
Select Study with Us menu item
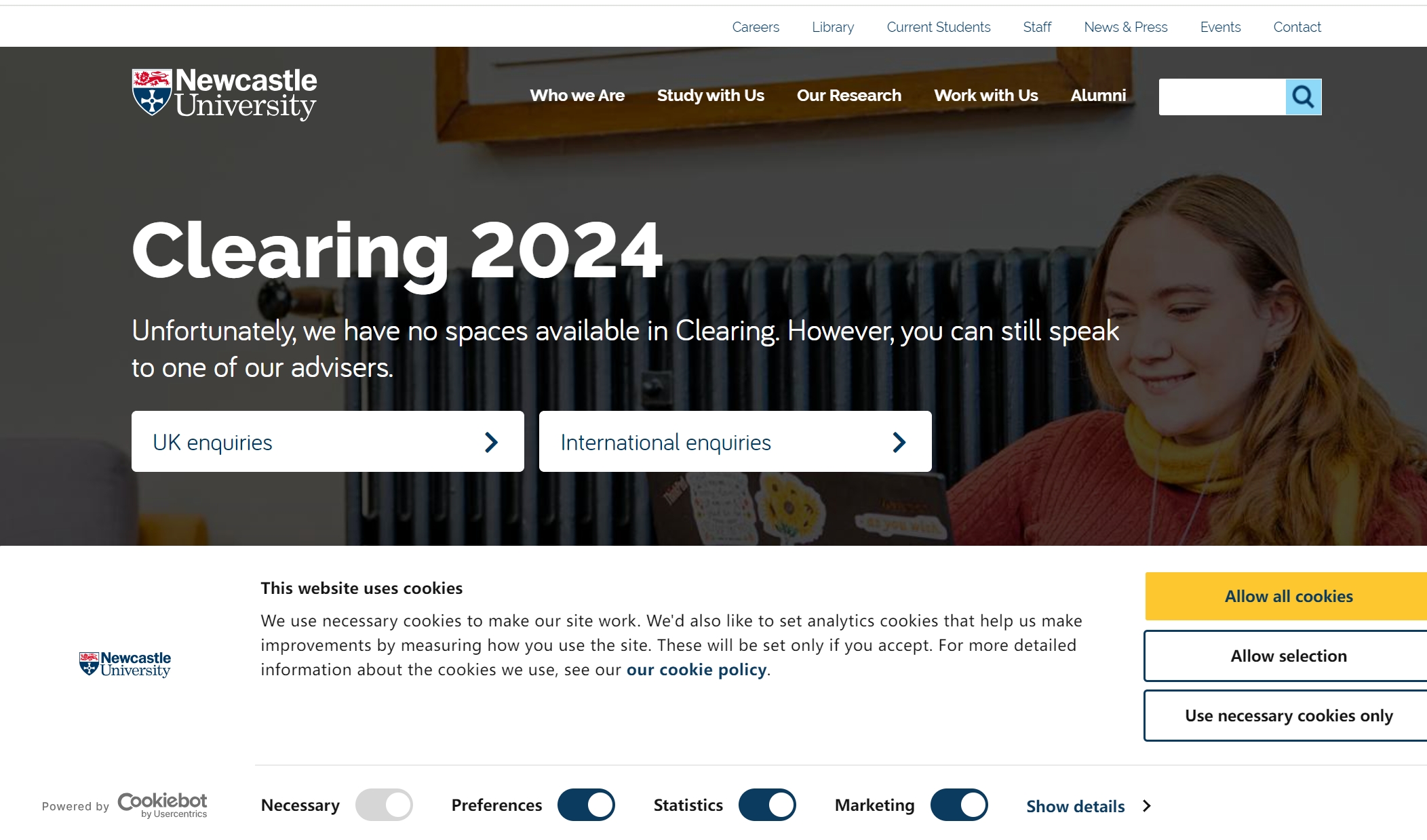click(710, 95)
